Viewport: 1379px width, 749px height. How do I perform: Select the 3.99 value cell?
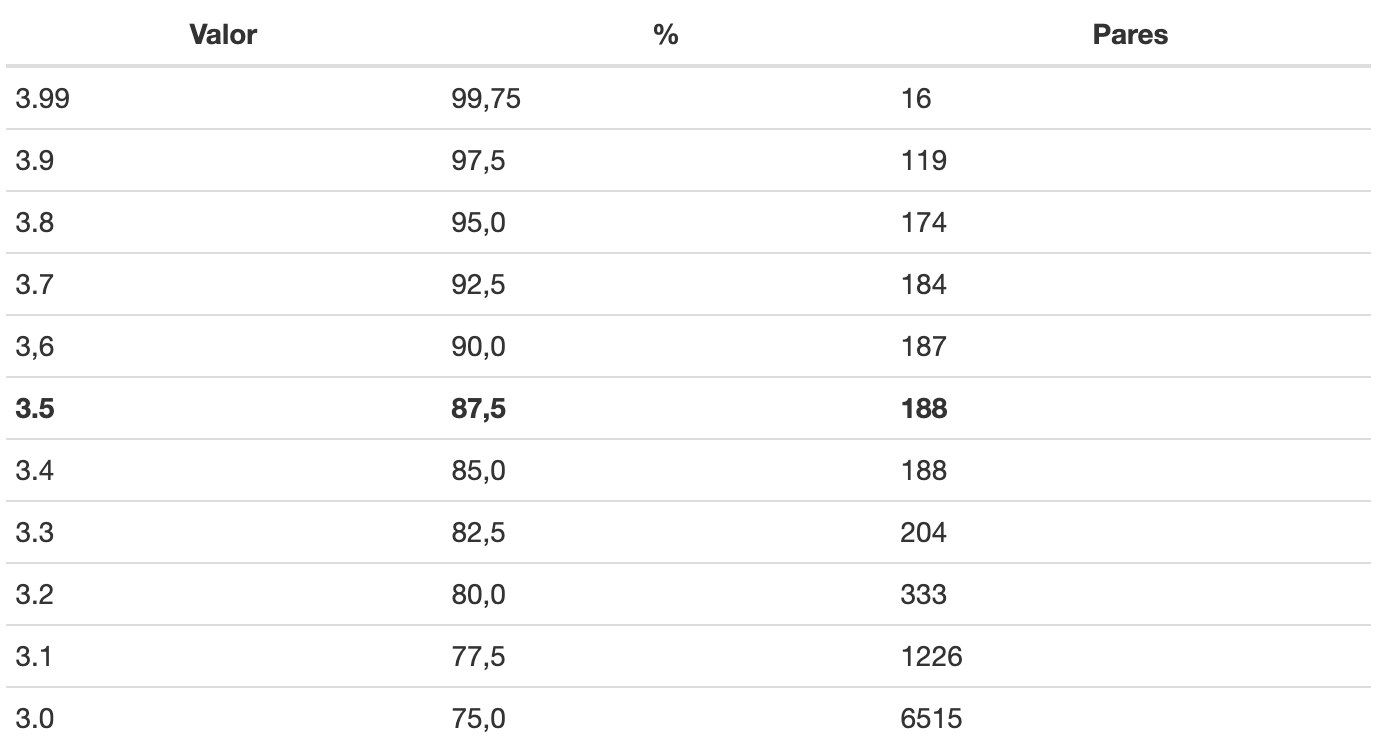point(222,98)
